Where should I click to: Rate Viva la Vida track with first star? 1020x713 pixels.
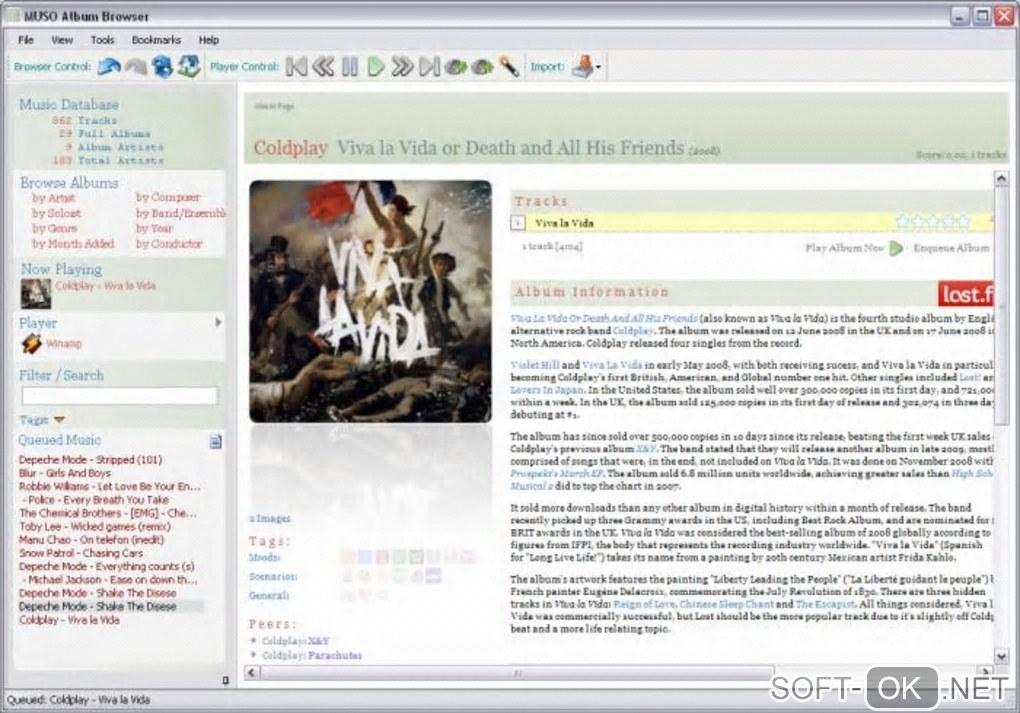(903, 222)
